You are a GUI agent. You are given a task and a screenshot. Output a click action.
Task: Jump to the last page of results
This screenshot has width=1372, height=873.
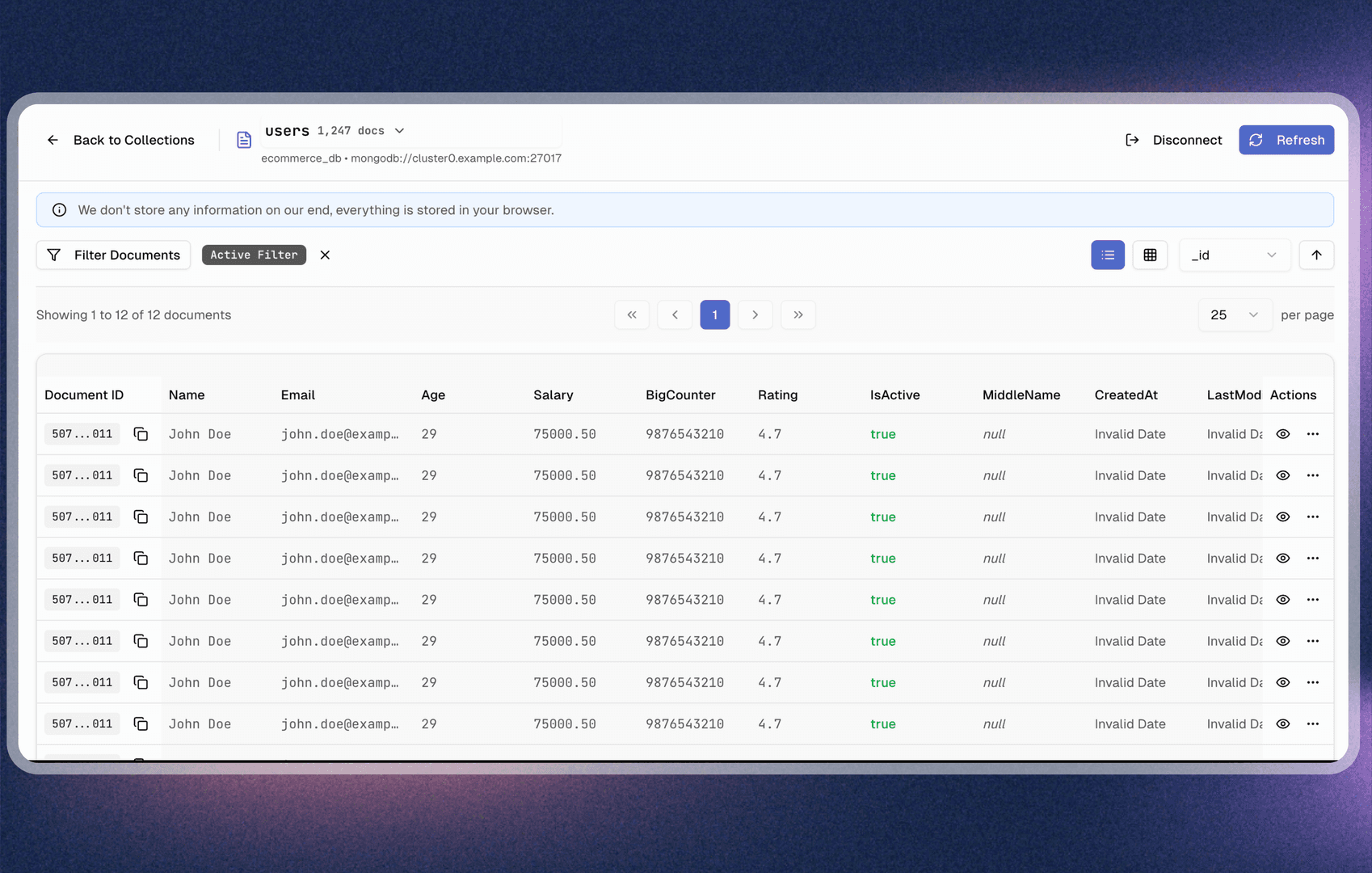(x=798, y=315)
